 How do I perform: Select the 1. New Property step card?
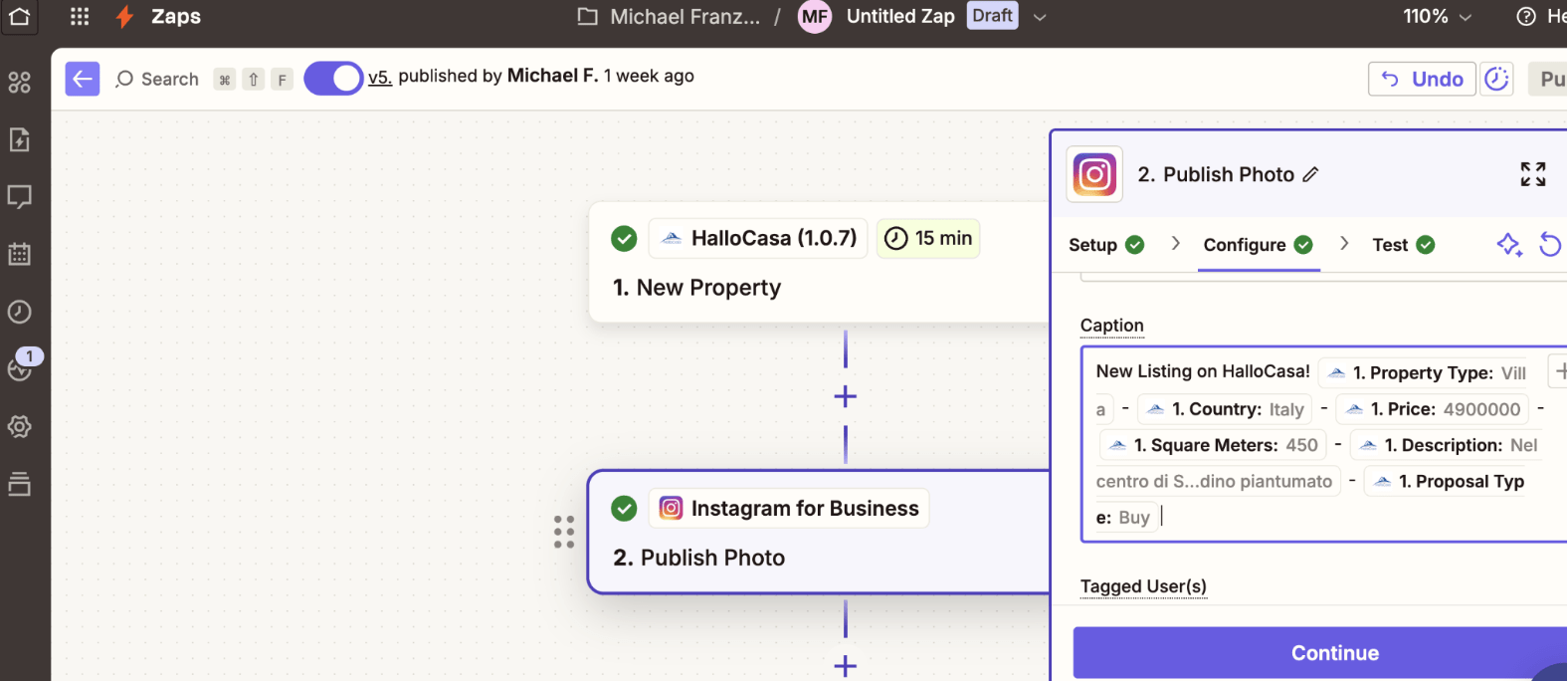tap(819, 262)
